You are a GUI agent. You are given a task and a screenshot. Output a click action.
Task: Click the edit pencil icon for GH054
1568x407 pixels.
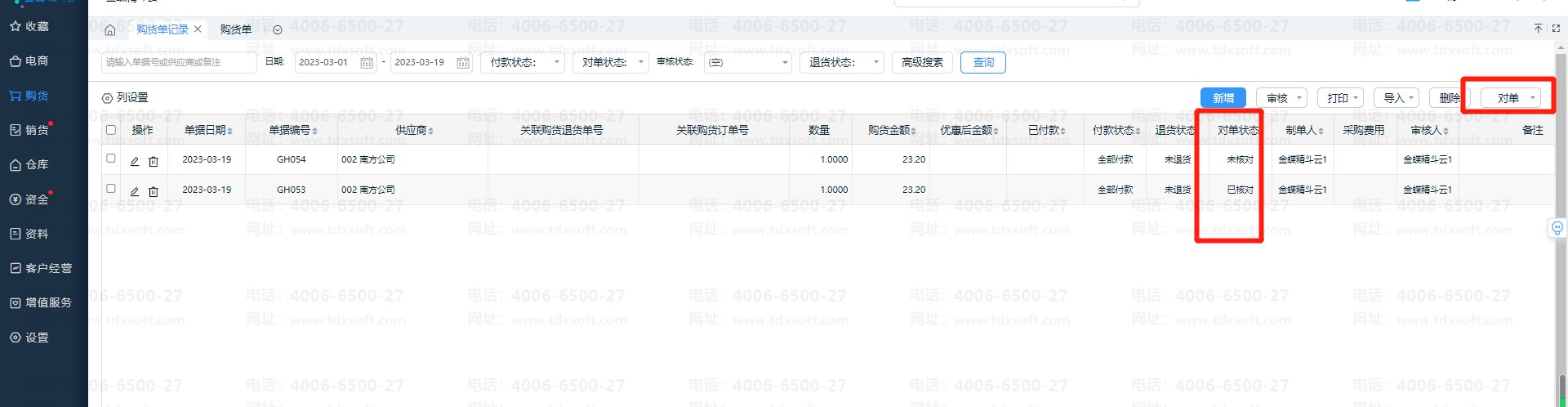[135, 161]
